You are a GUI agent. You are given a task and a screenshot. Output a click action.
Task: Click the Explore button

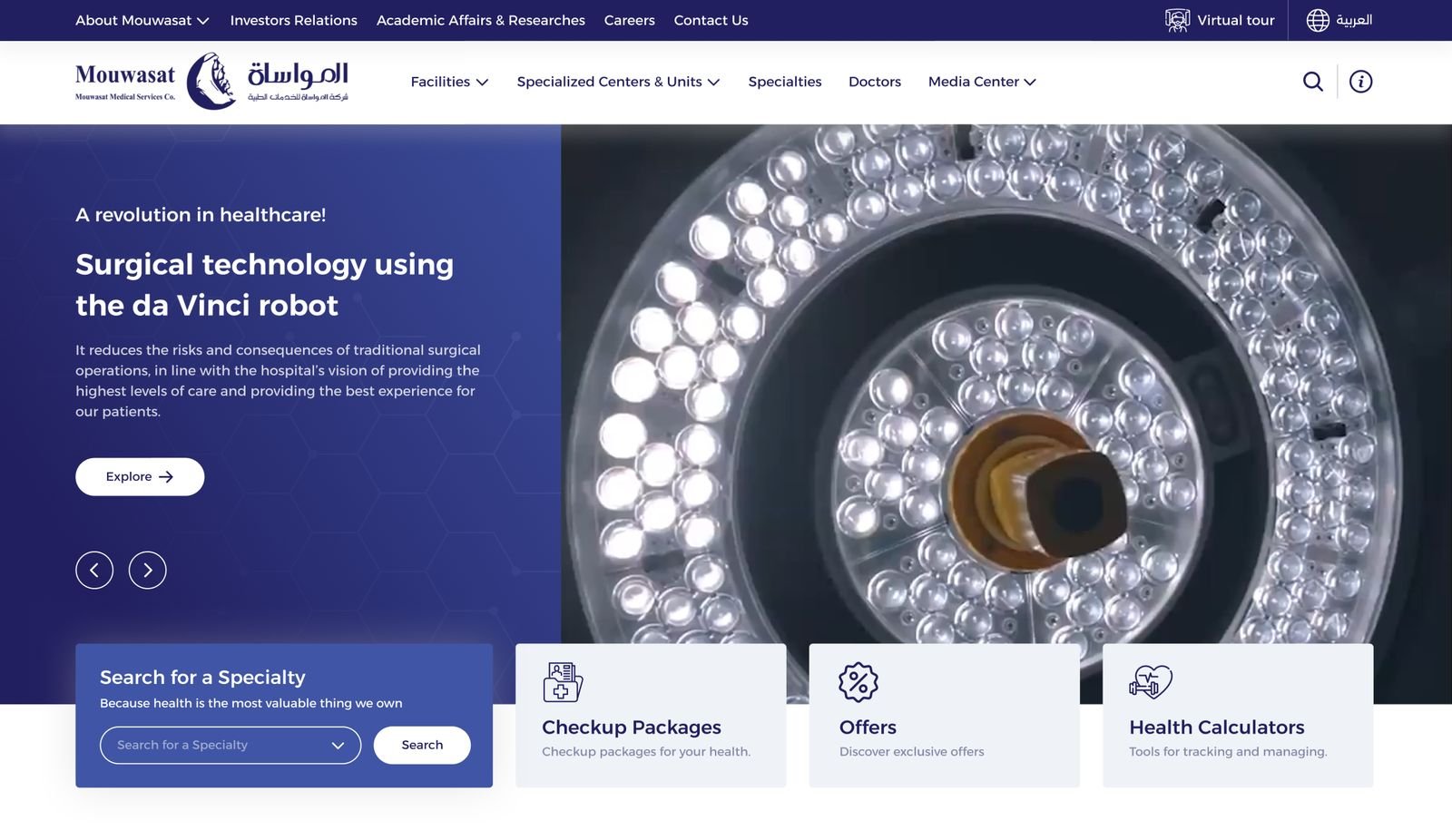[x=140, y=477]
